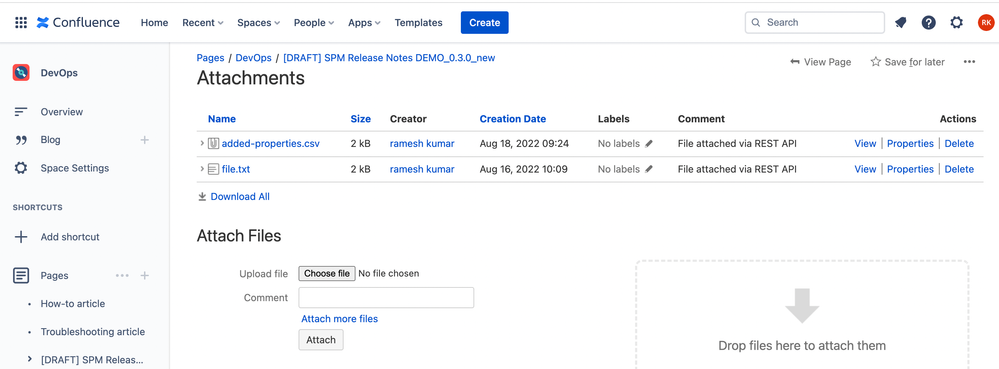The height and width of the screenshot is (369, 999).
Task: Open the Apps dropdown menu
Action: pos(364,22)
